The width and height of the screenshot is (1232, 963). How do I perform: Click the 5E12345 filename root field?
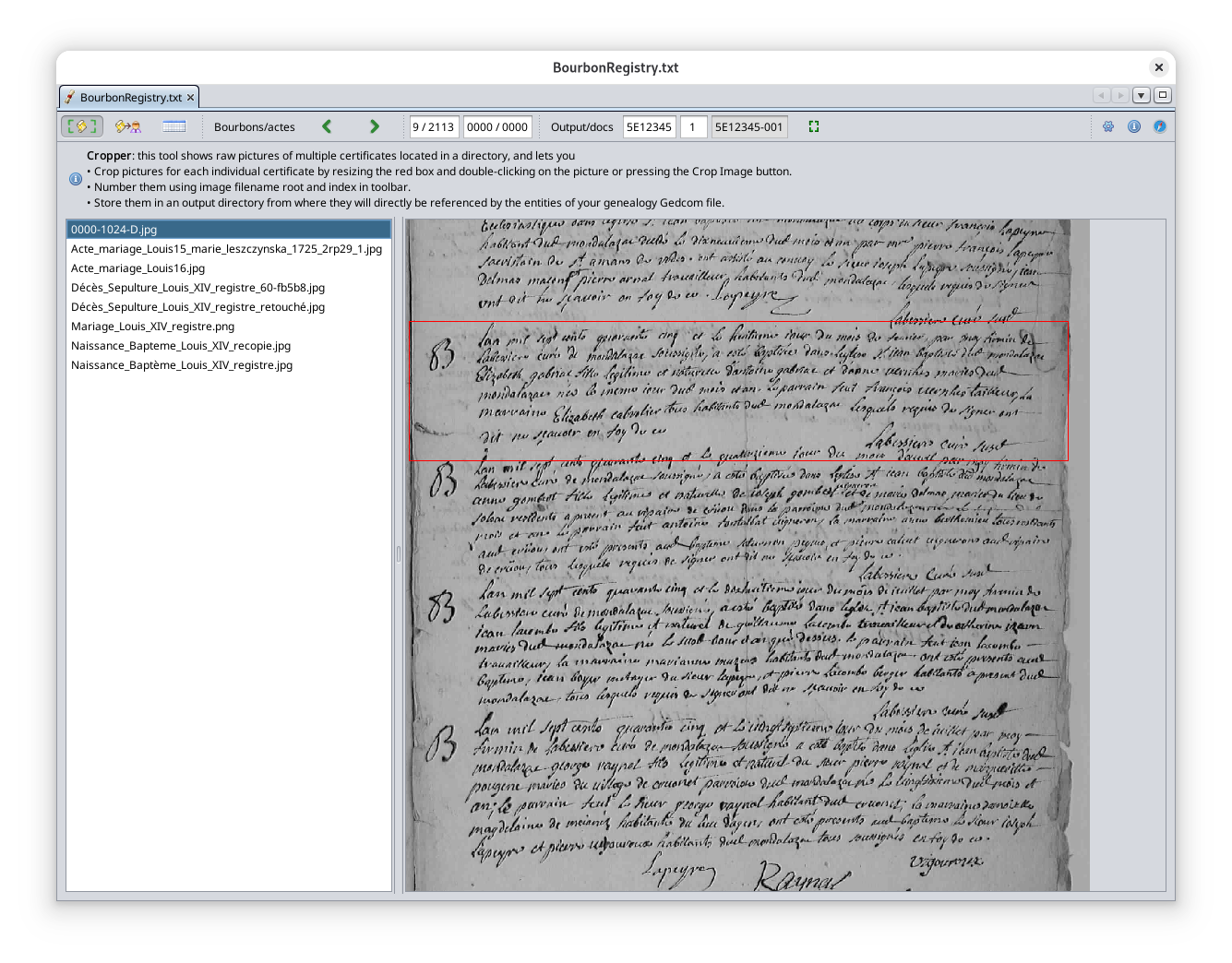pos(650,127)
